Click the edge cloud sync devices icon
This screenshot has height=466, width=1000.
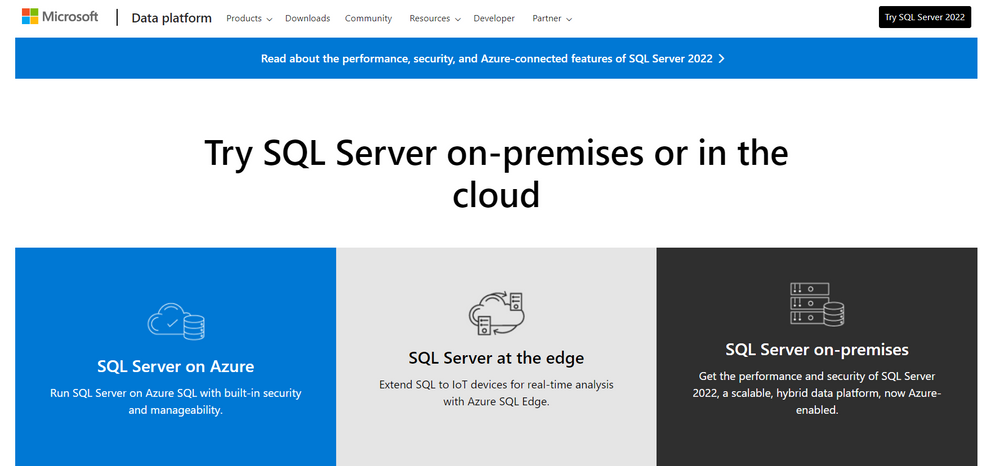(x=496, y=313)
